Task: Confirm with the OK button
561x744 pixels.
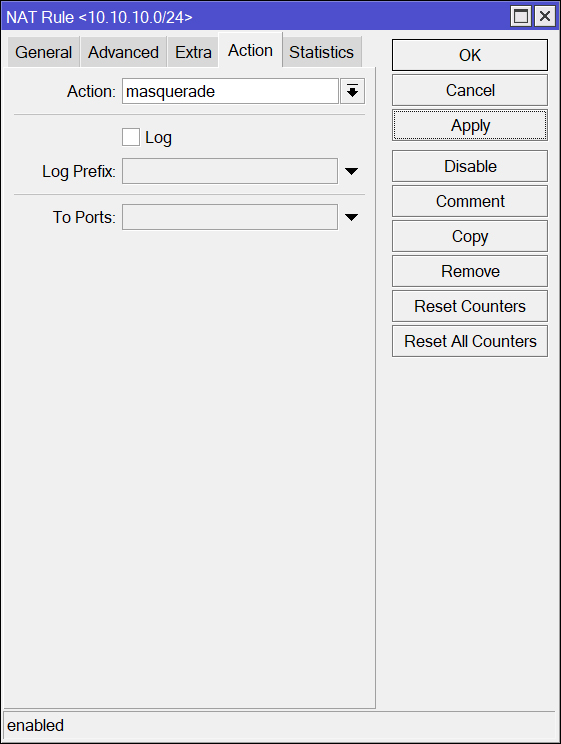Action: (470, 55)
